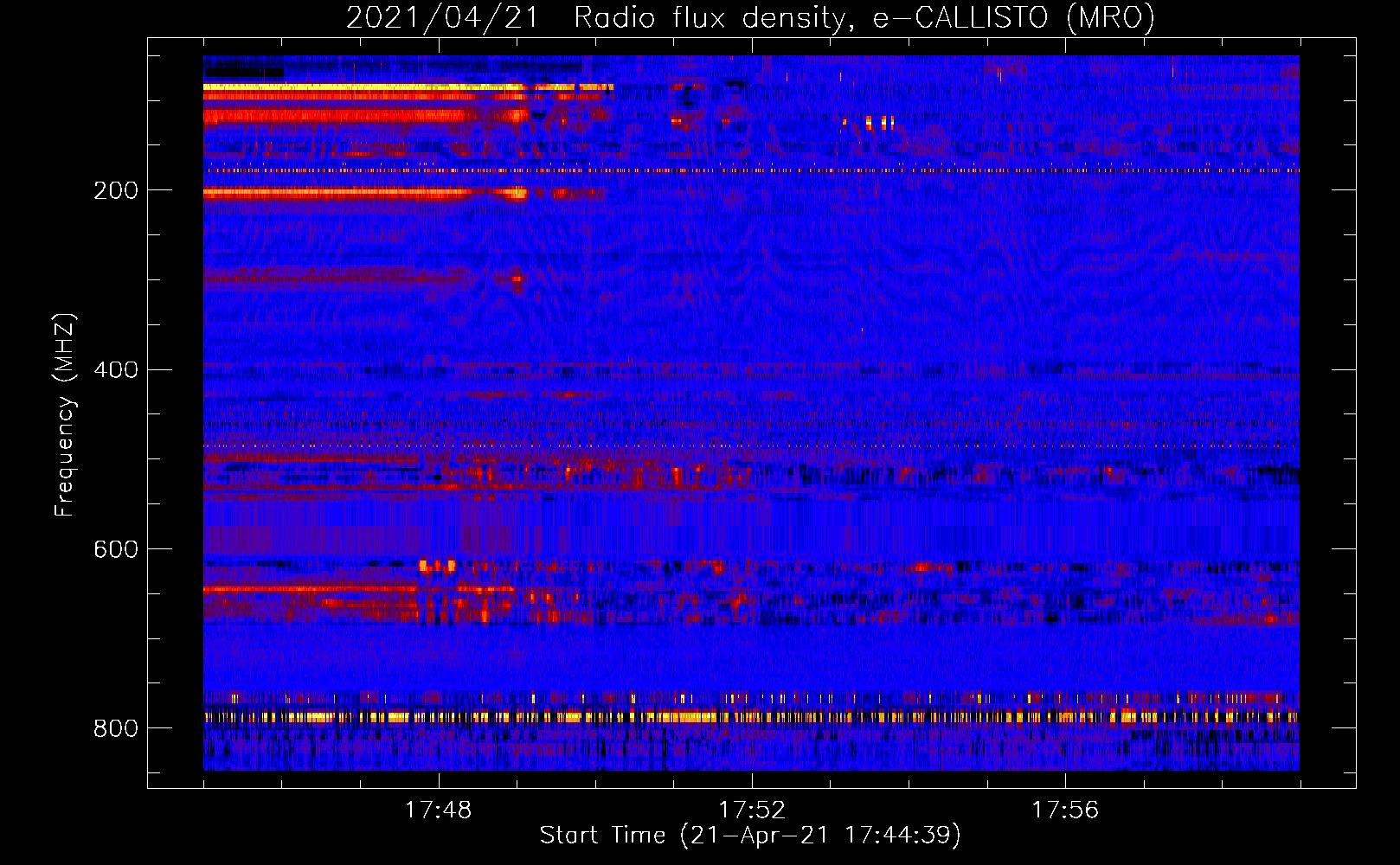Click the '17:52' time tick label

(x=752, y=810)
